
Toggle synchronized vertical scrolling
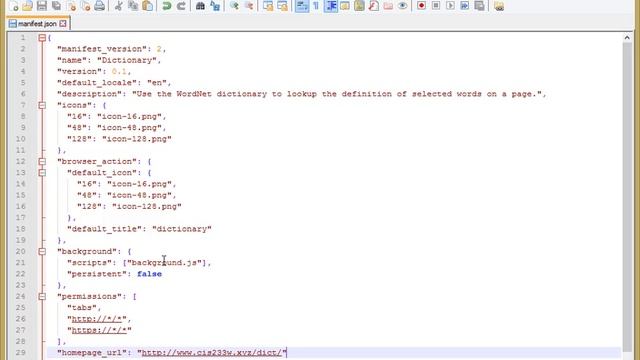pyautogui.click(x=268, y=6)
